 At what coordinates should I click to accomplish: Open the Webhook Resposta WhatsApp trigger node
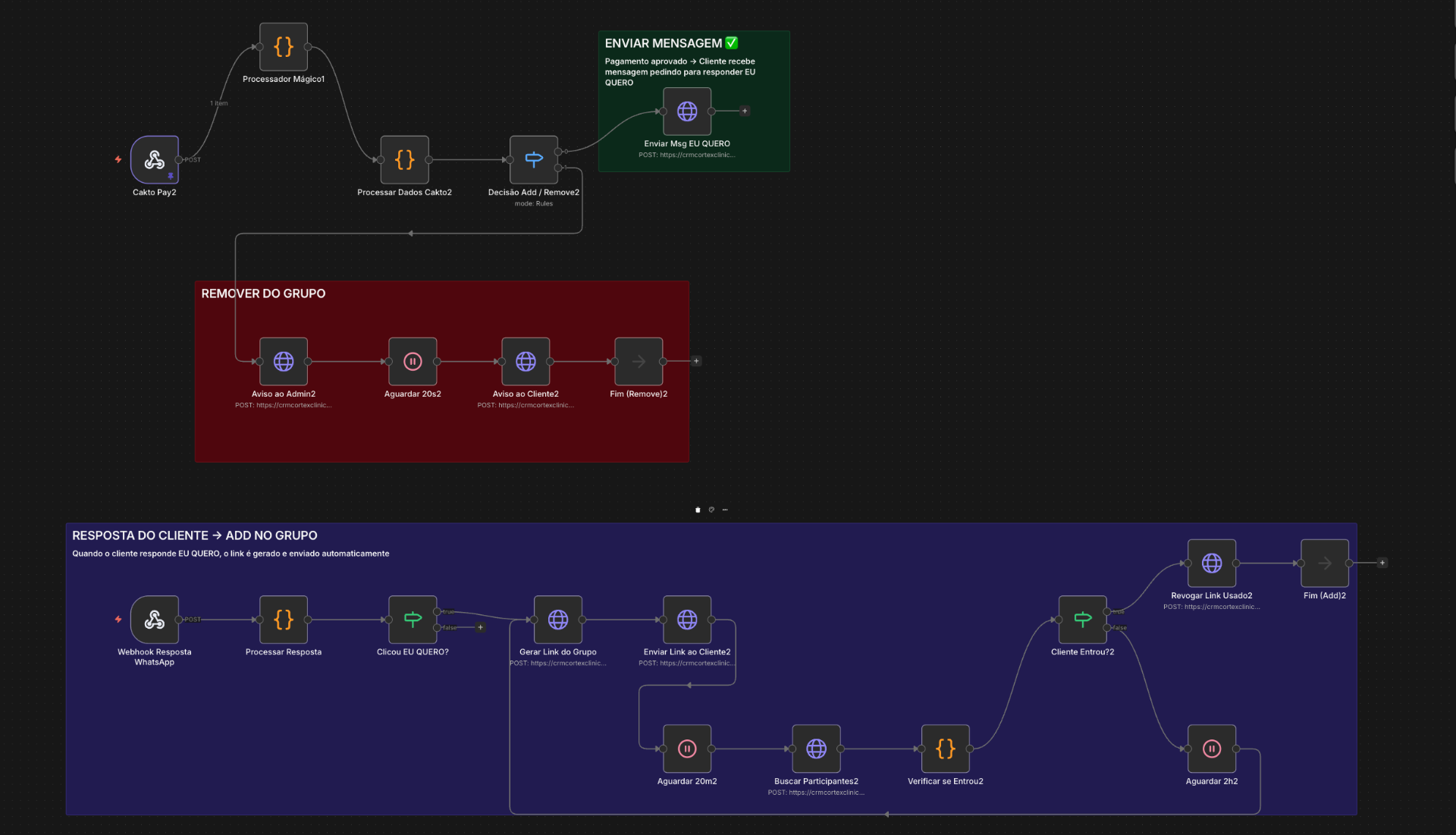pos(155,620)
